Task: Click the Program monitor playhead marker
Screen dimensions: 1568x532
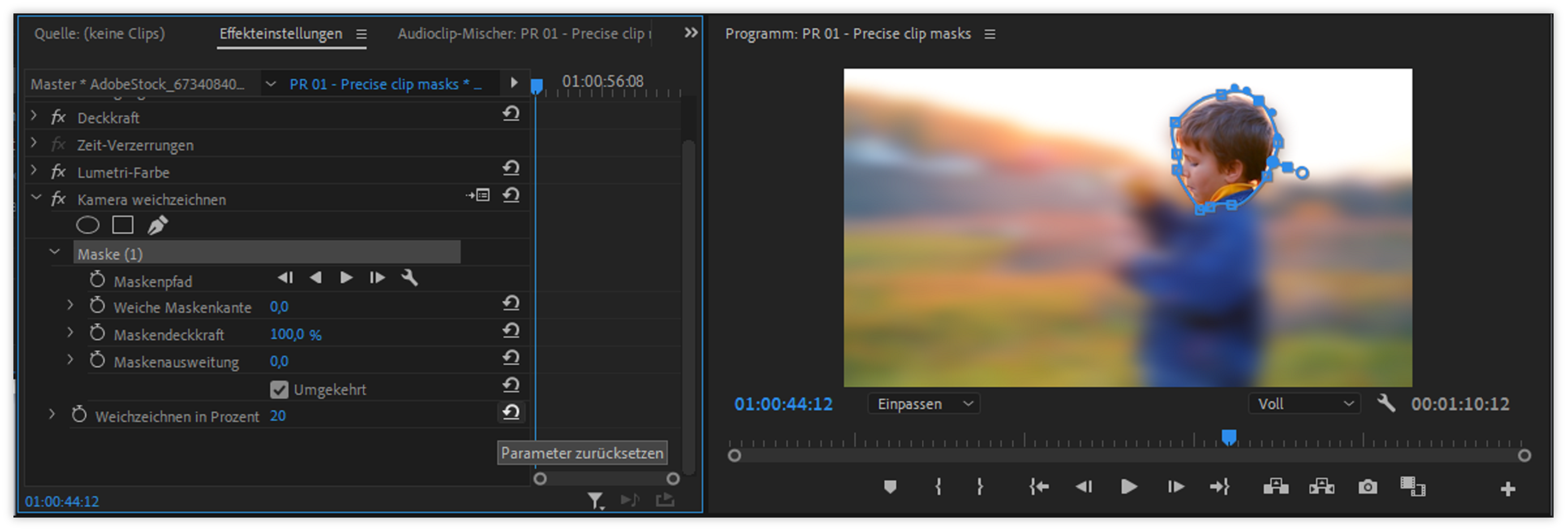Action: [1228, 437]
